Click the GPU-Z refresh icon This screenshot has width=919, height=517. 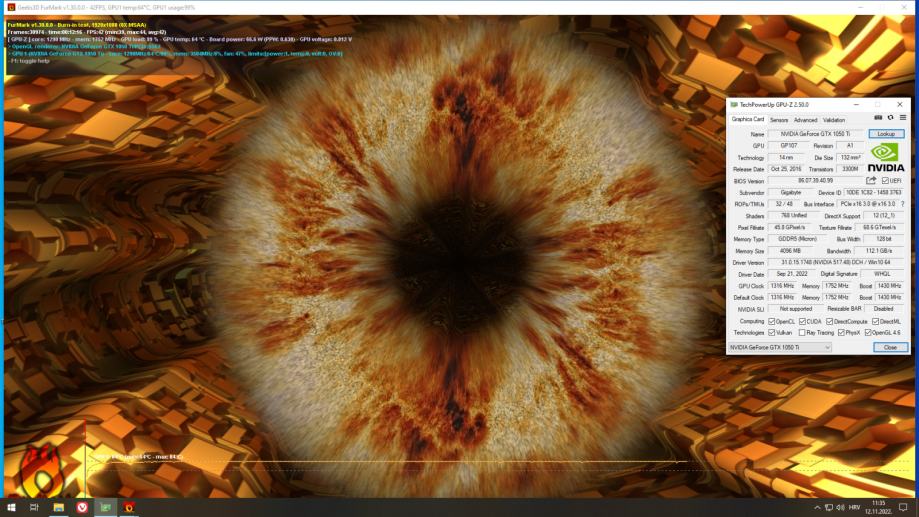click(x=890, y=118)
